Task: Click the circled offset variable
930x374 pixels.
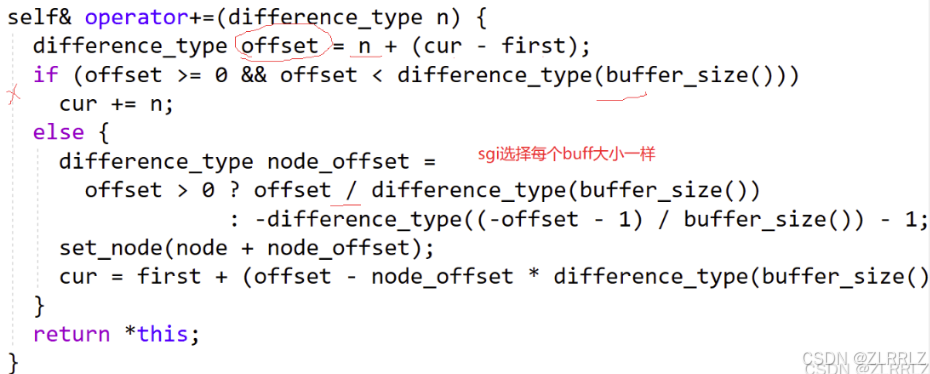Action: (281, 46)
